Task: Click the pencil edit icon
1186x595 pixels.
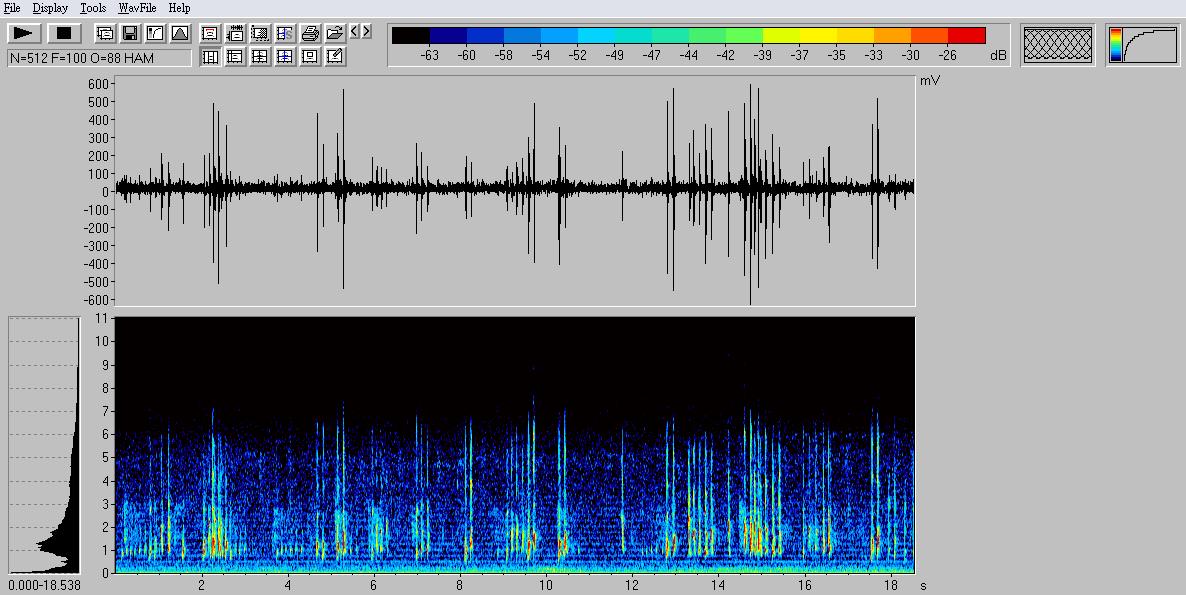Action: tap(335, 57)
